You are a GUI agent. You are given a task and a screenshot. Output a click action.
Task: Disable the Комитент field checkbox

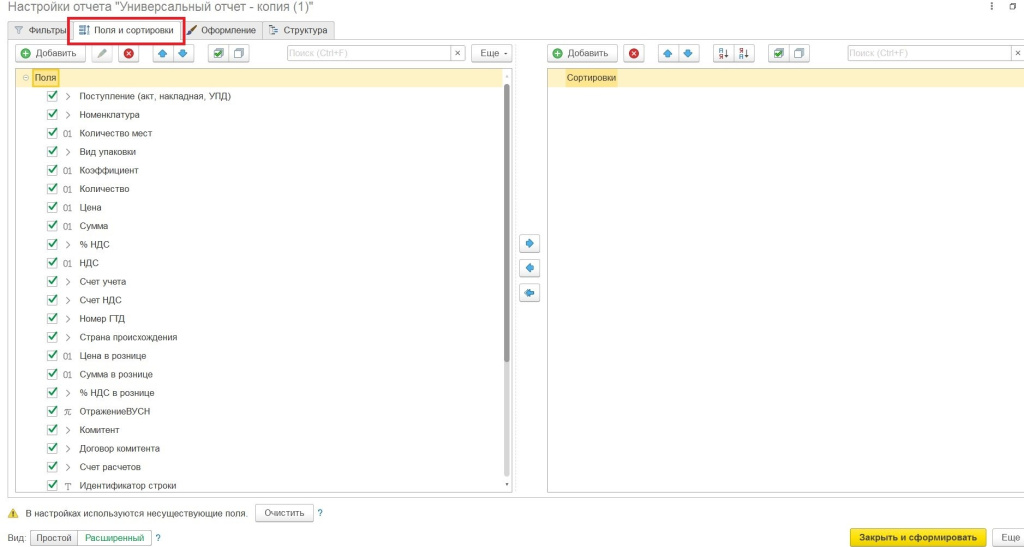pyautogui.click(x=52, y=430)
